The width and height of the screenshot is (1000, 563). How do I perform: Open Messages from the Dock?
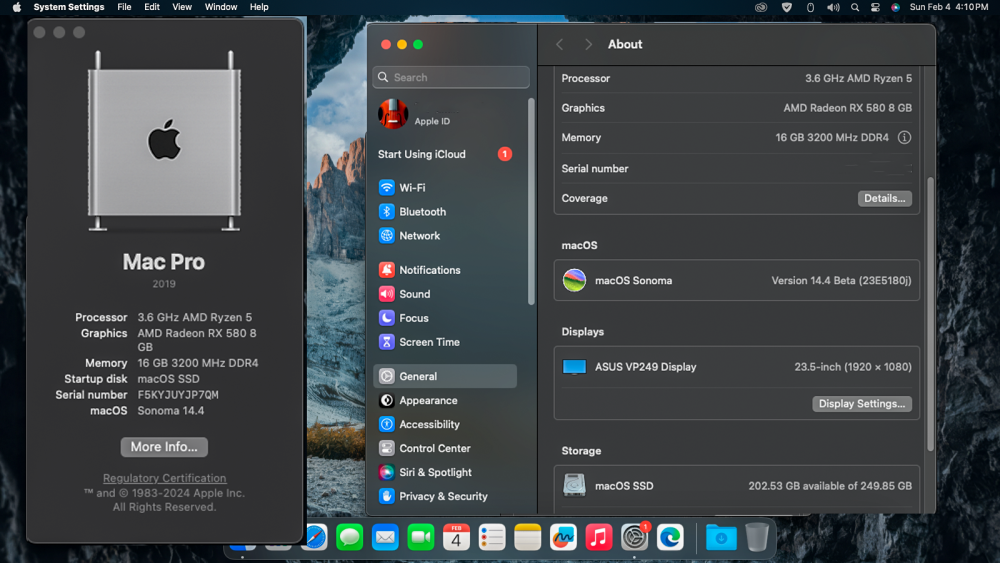coord(349,537)
